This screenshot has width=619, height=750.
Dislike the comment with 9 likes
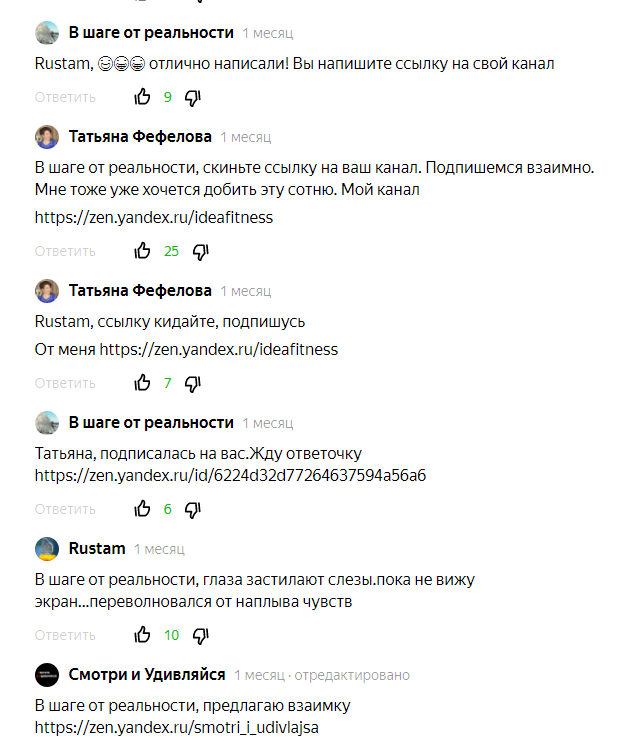pos(194,97)
